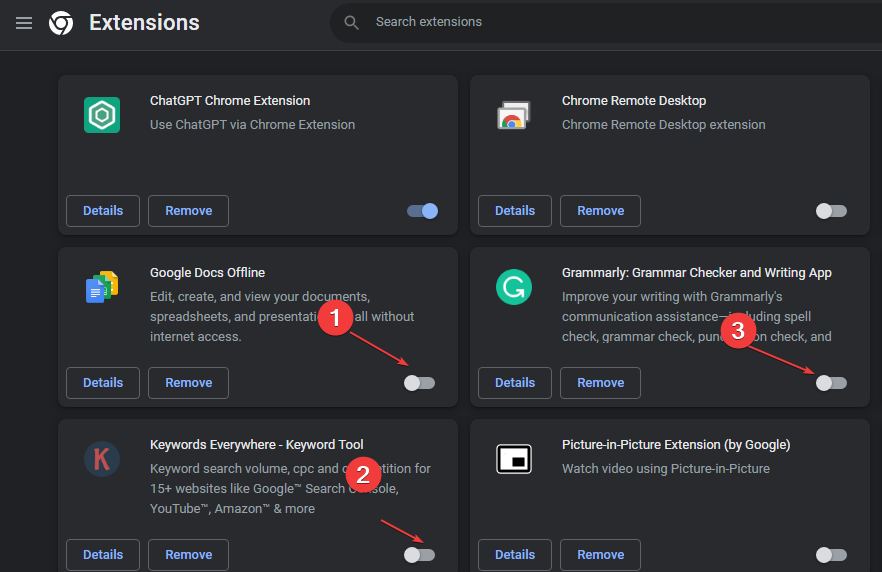Image resolution: width=882 pixels, height=572 pixels.
Task: Click the Chrome Remote Desktop icon
Action: [x=514, y=116]
